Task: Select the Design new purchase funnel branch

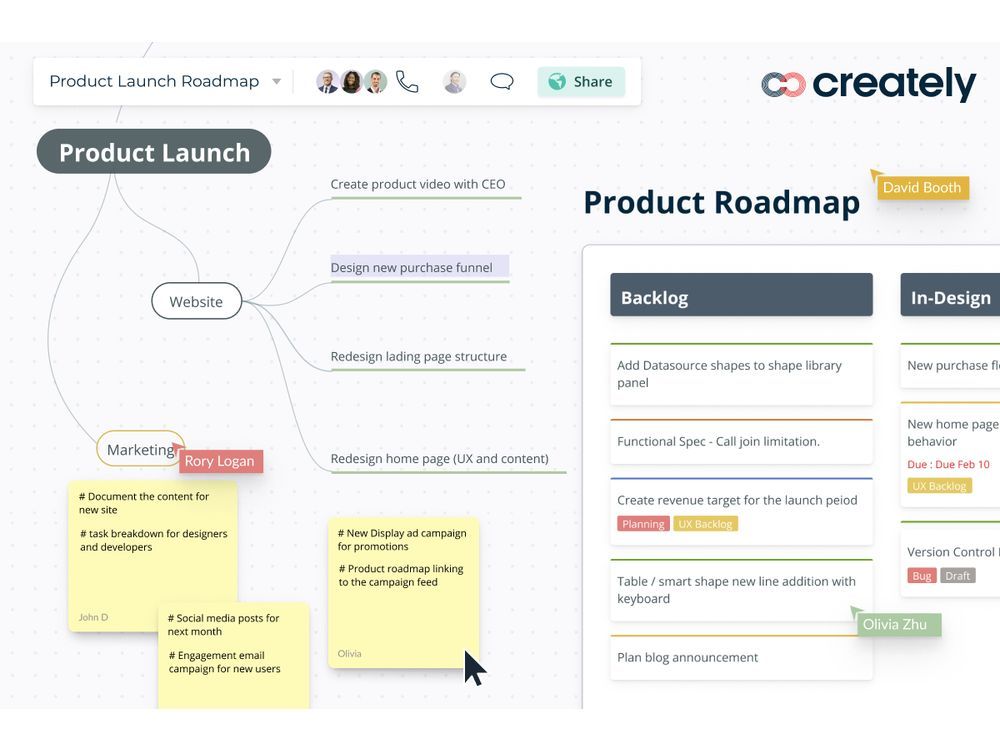Action: (411, 267)
